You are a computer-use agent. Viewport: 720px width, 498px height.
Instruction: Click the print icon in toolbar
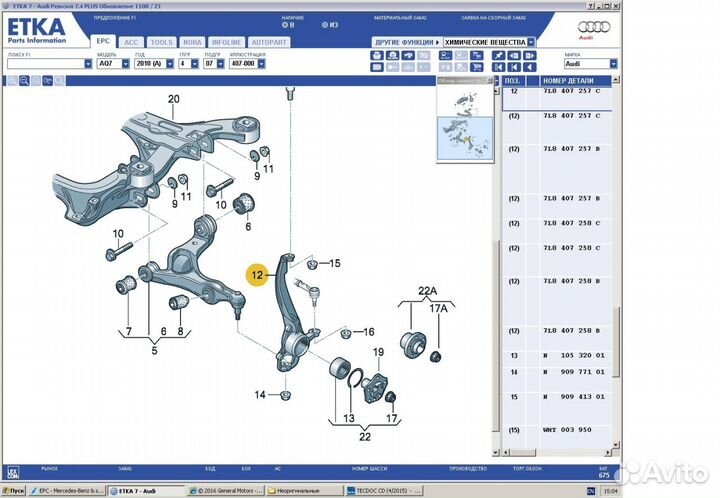[377, 55]
